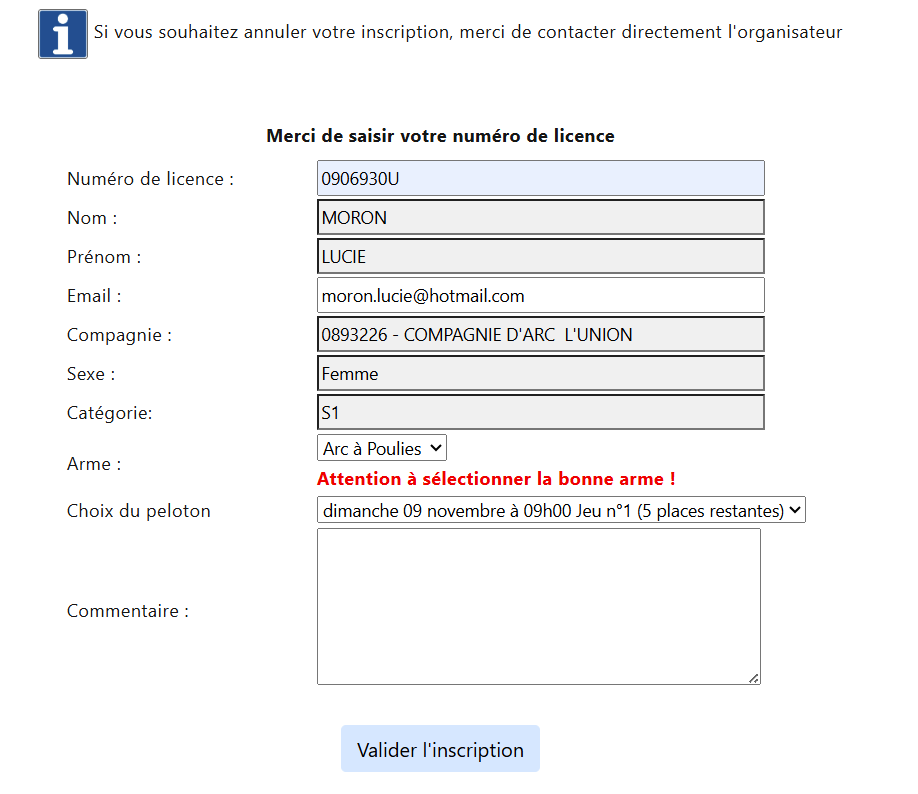This screenshot has width=918, height=794.
Task: Click the red warning message about weapon selection
Action: tap(498, 479)
